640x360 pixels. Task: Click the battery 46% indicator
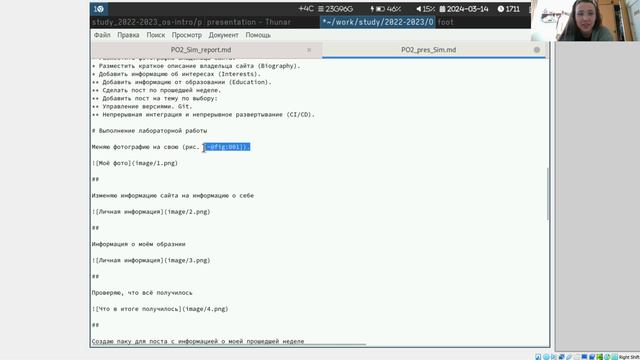pyautogui.click(x=385, y=9)
